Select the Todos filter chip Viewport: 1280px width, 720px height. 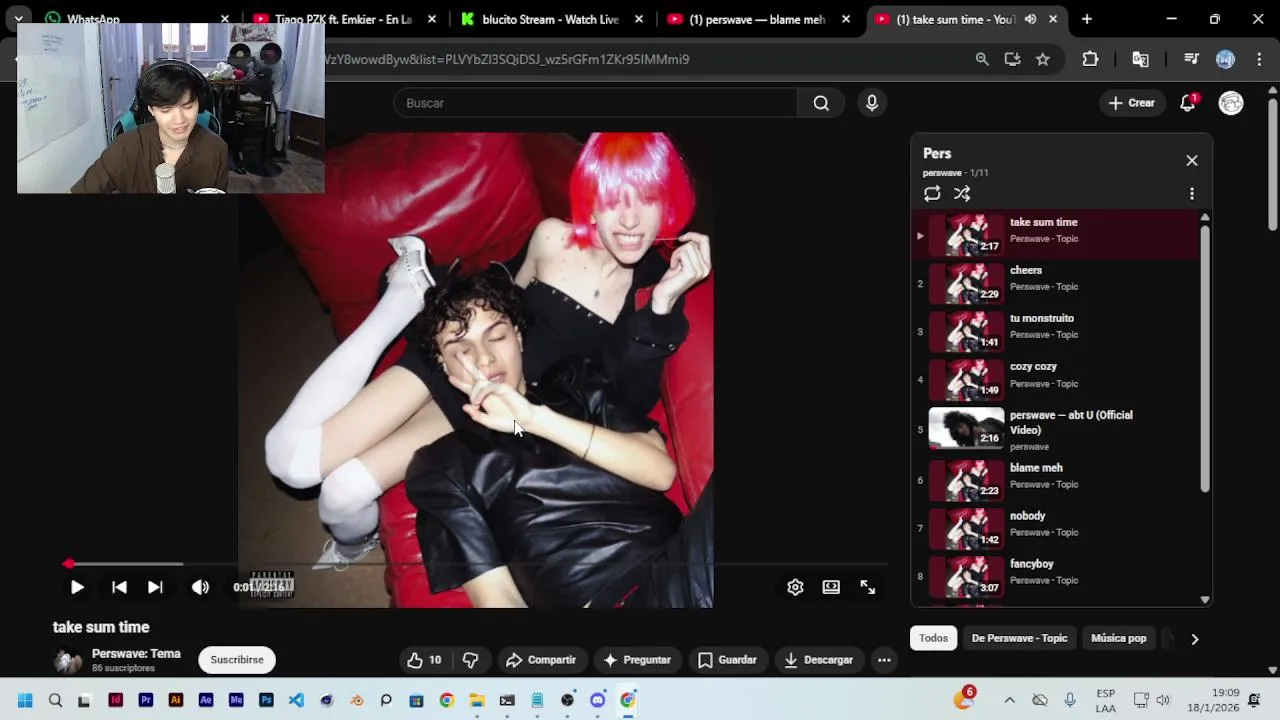coord(933,638)
